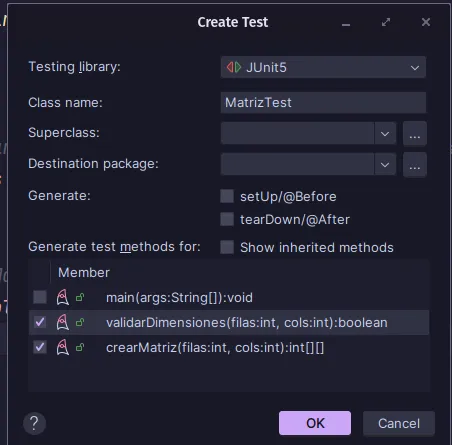
Task: Open help with the question mark icon
Action: tap(34, 424)
